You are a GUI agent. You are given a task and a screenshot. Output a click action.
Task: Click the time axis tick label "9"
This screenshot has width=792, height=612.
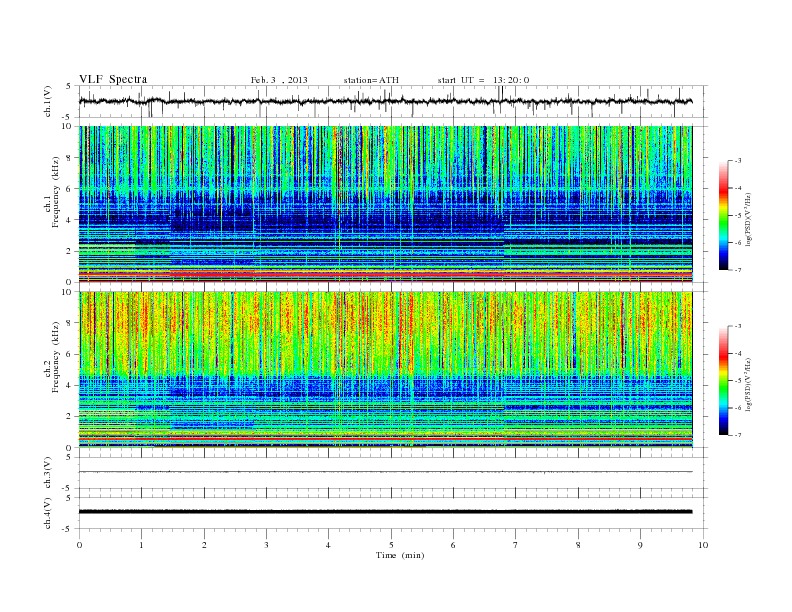[640, 545]
